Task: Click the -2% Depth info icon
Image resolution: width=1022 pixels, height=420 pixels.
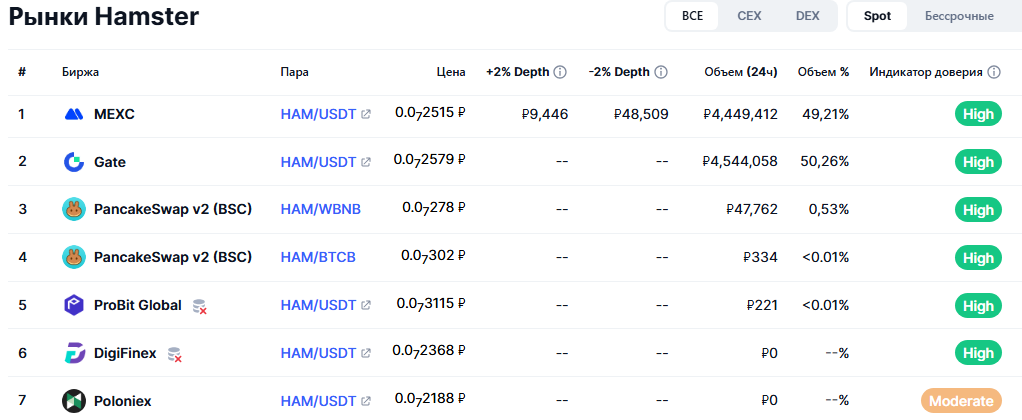Action: pyautogui.click(x=661, y=72)
